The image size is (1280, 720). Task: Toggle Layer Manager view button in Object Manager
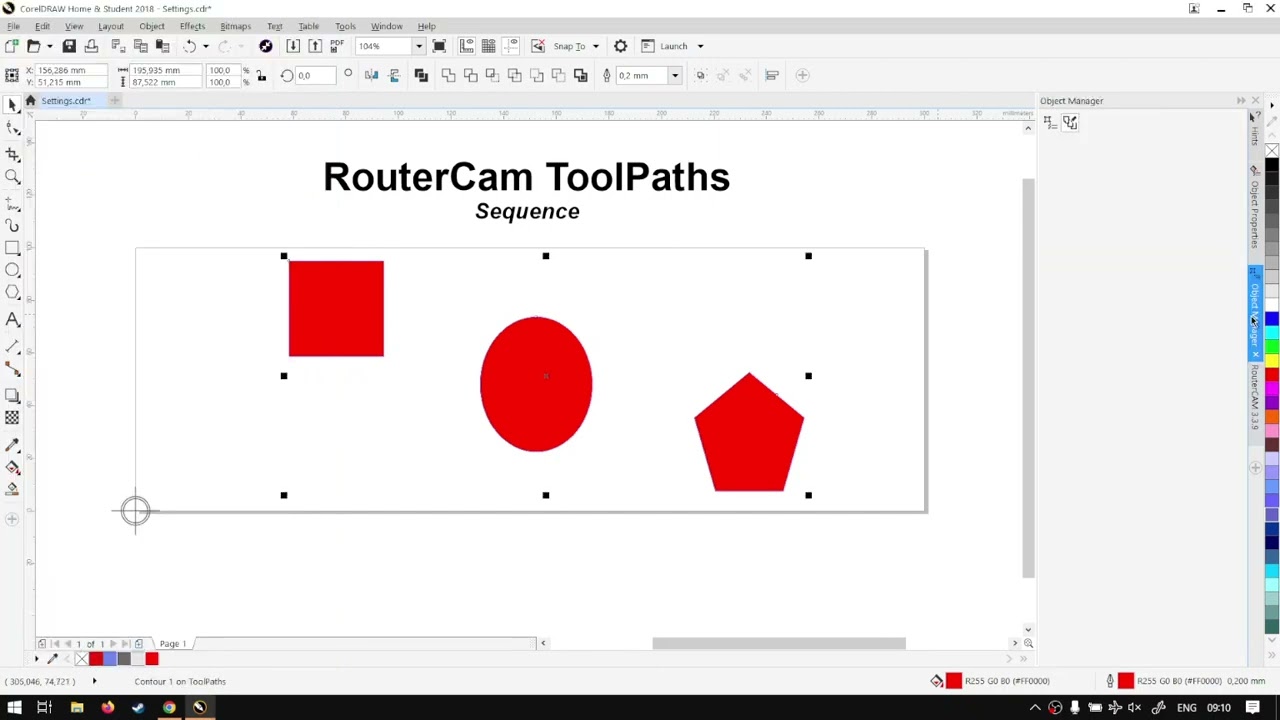click(1070, 122)
